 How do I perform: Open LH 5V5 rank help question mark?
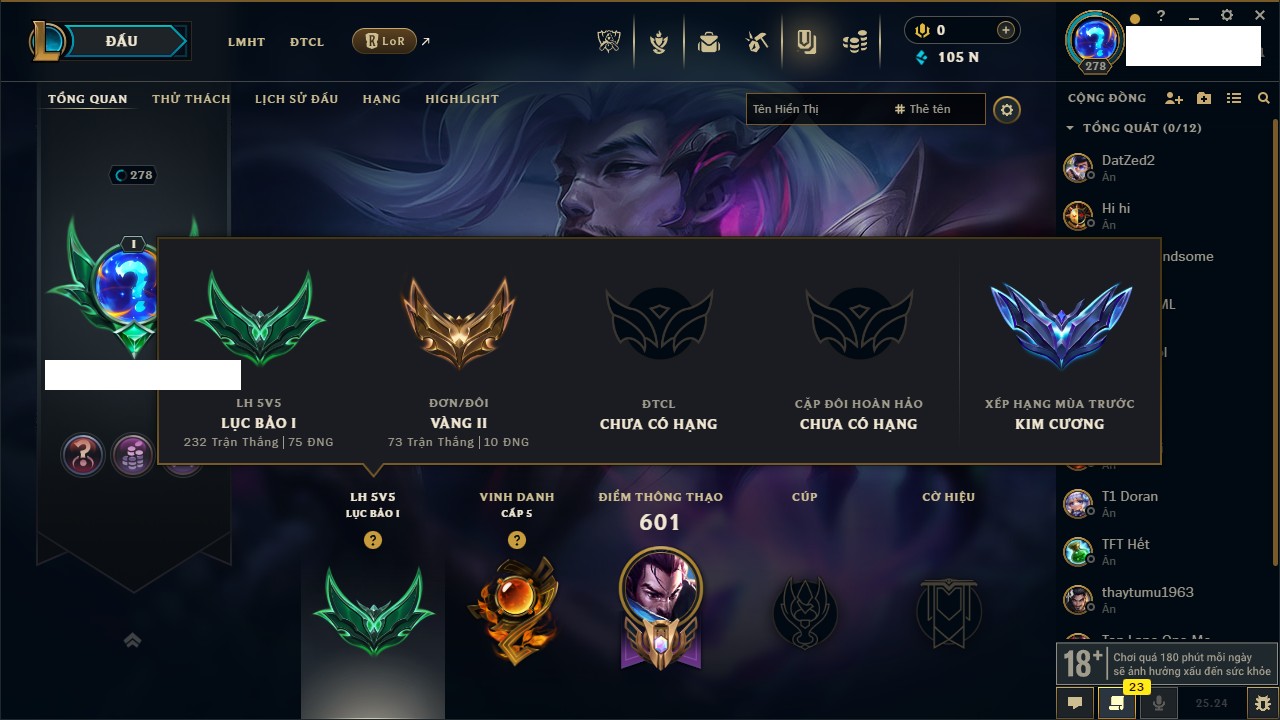(373, 540)
